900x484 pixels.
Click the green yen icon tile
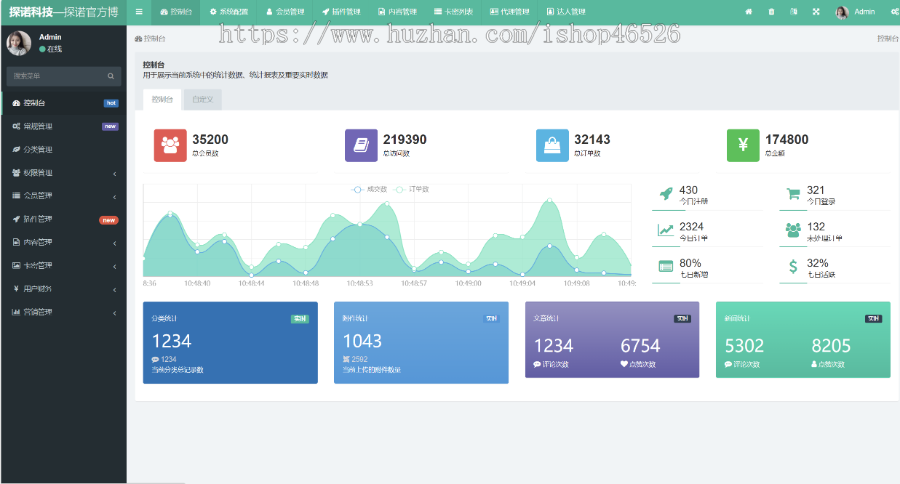[743, 145]
